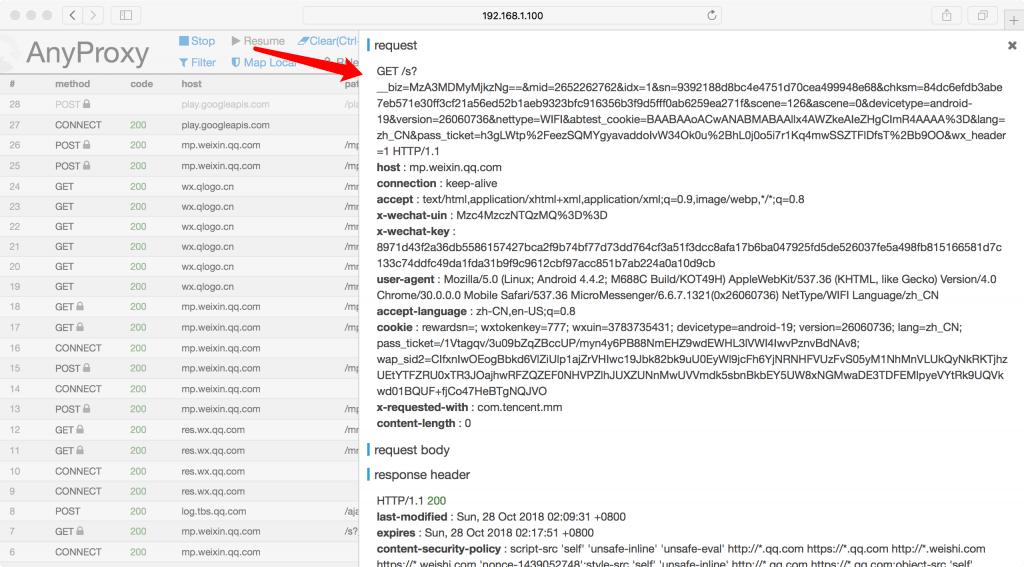Resume recording in AnyProxy
The width and height of the screenshot is (1024, 567).
tap(258, 40)
